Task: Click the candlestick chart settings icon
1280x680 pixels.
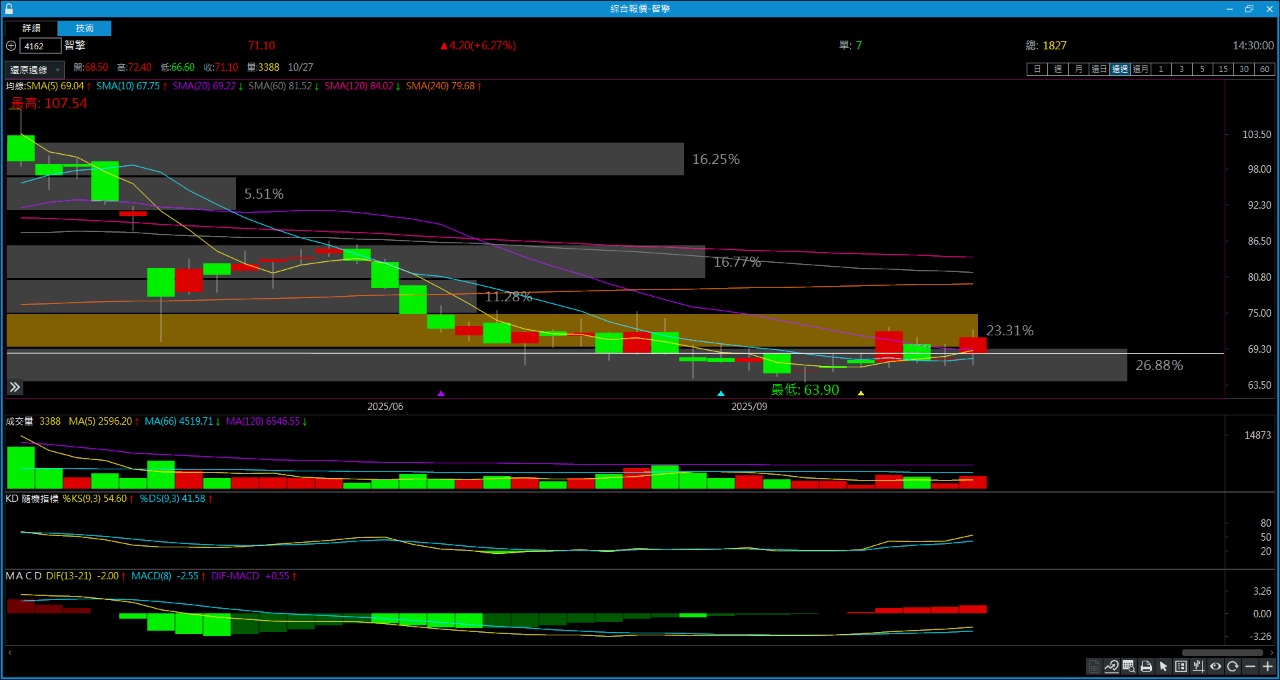Action: tap(1198, 667)
